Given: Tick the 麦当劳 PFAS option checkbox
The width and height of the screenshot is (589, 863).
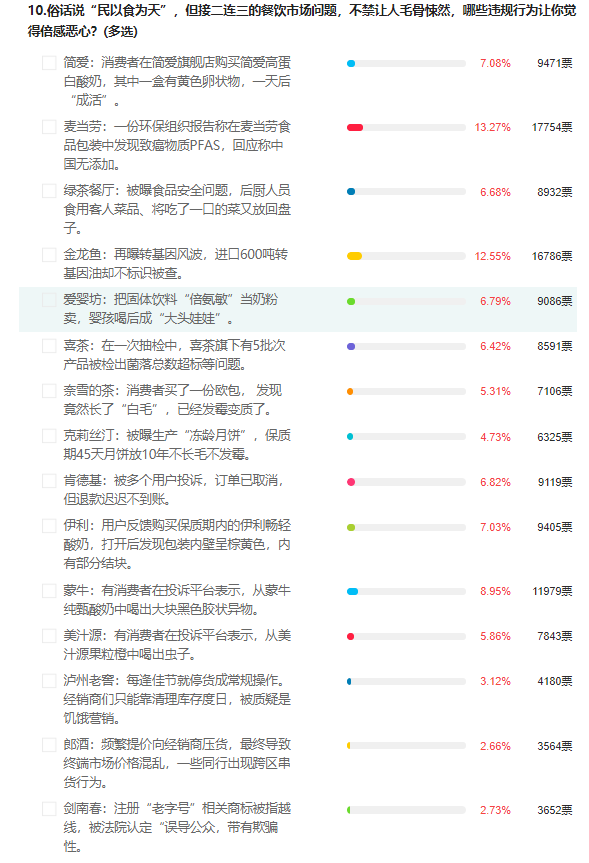Looking at the screenshot, I should [49, 127].
